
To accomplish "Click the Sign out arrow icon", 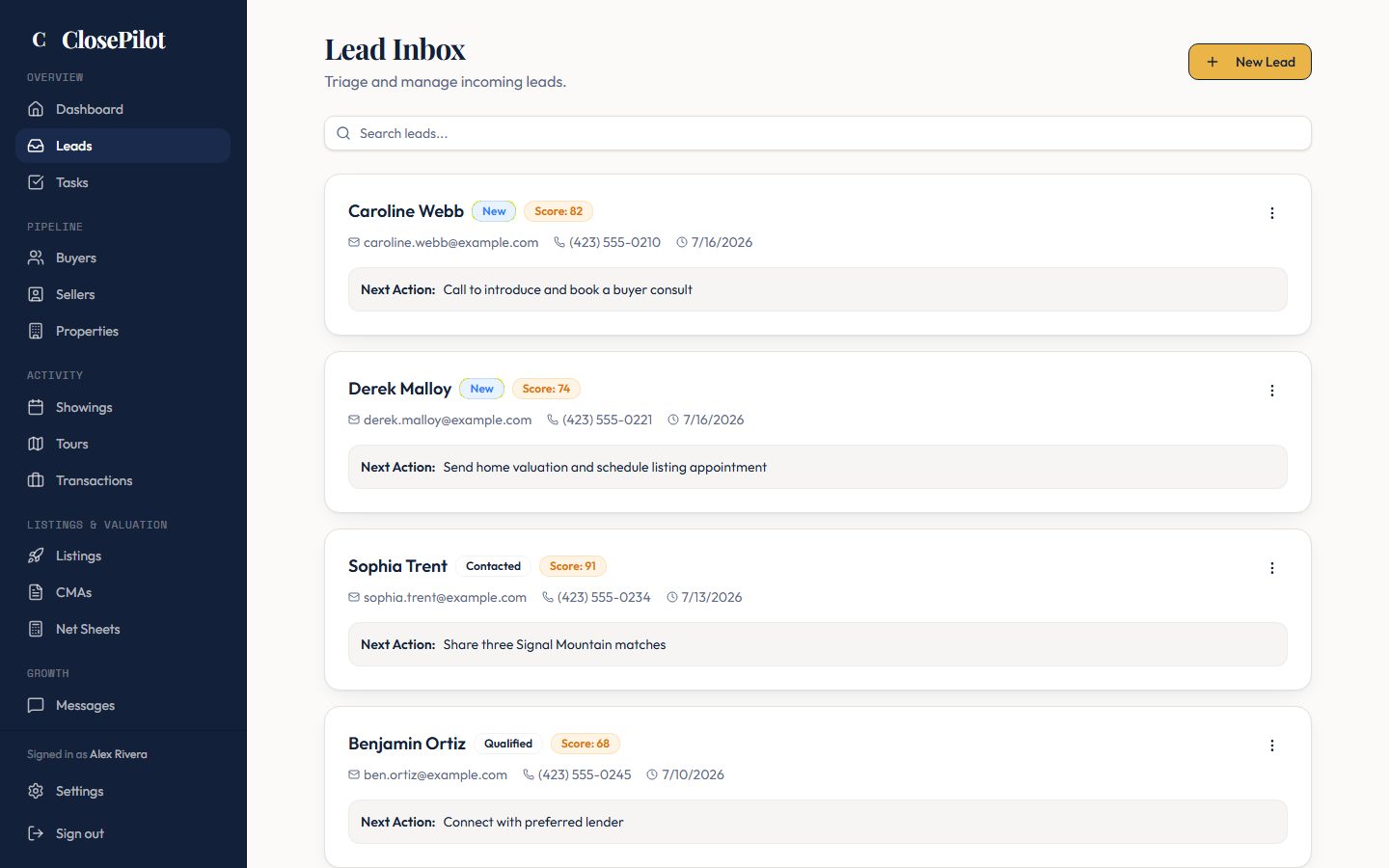I will (x=36, y=833).
